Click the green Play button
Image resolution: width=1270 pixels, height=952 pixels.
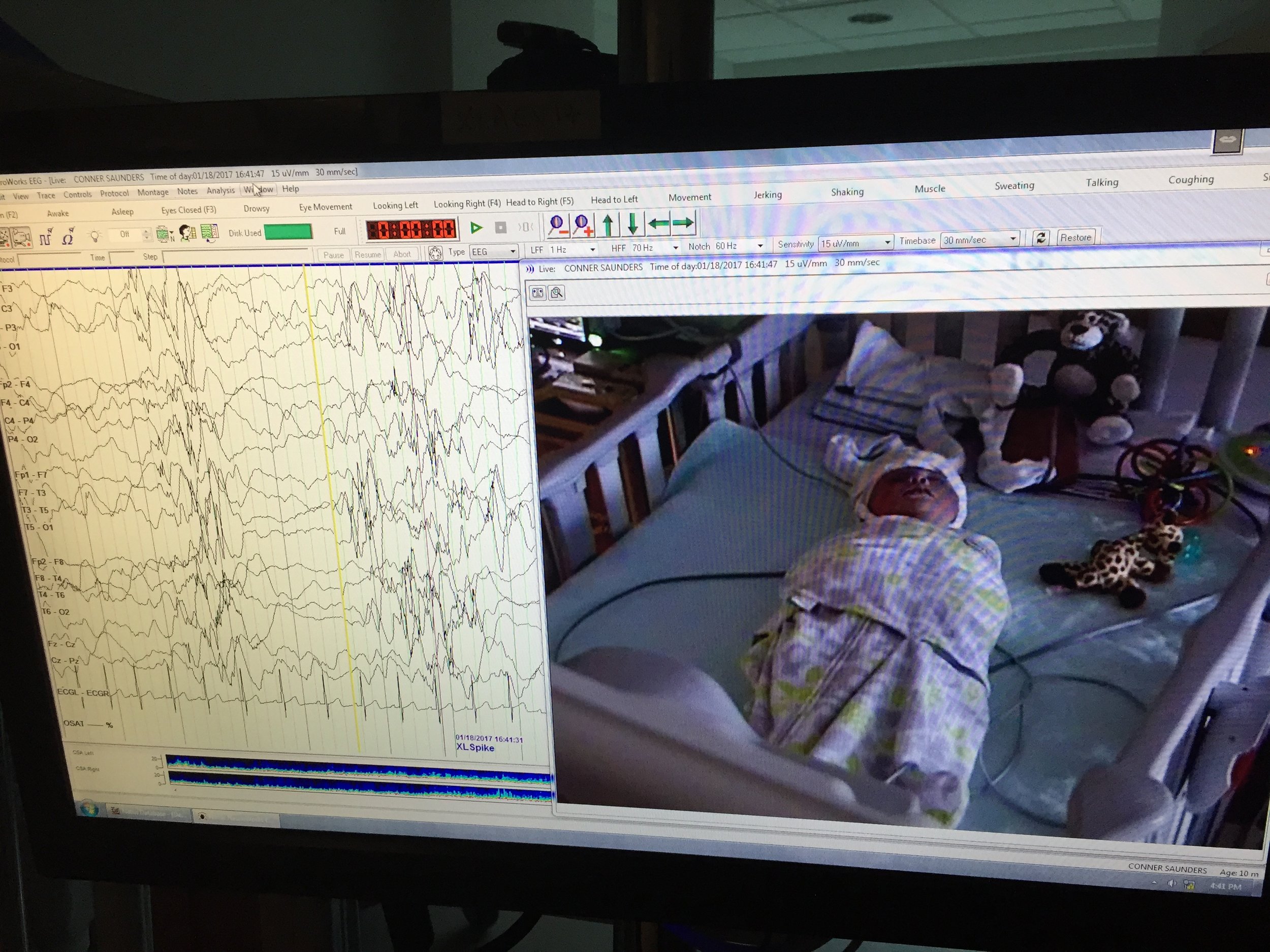(476, 228)
